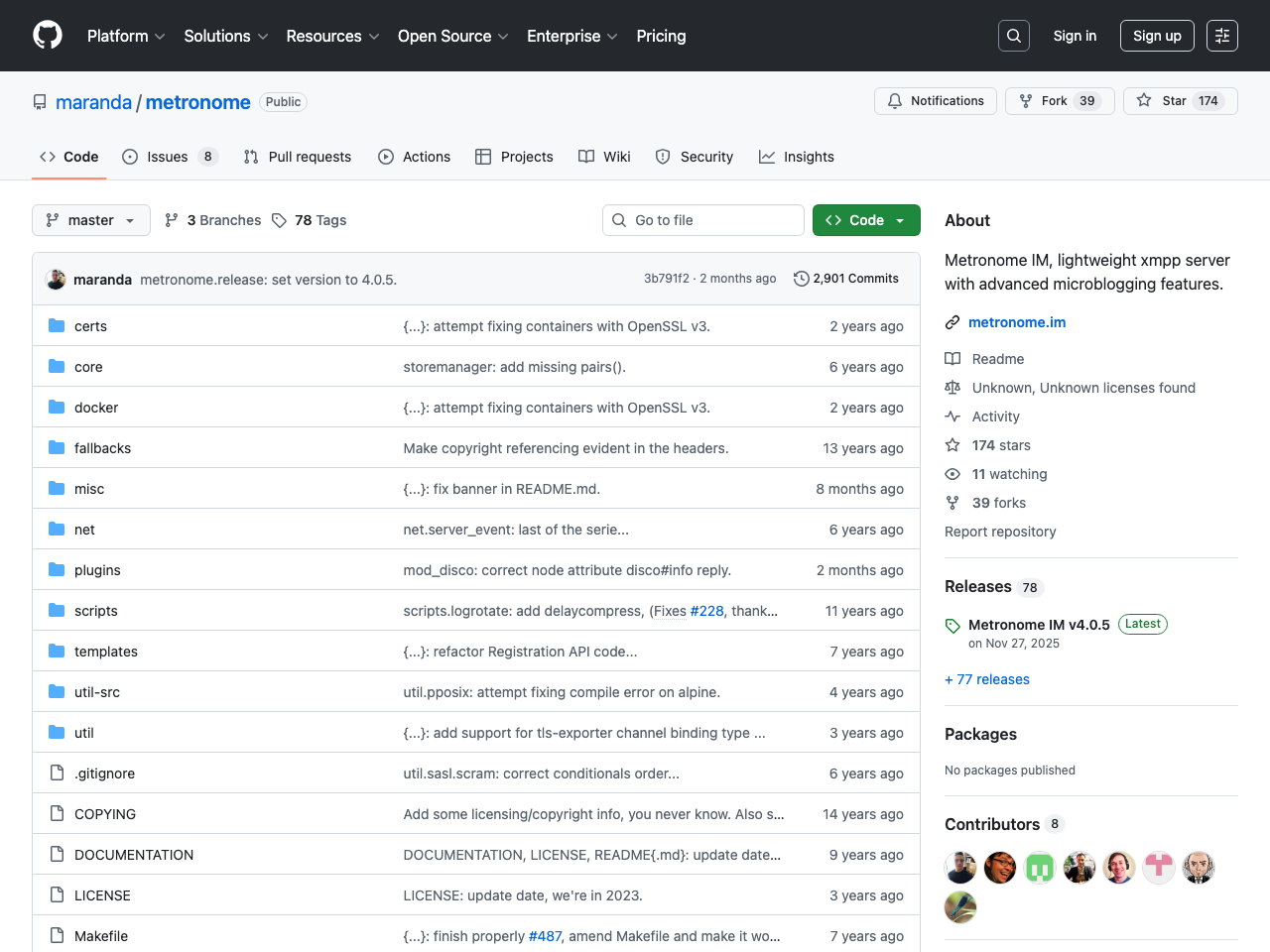Click the GitHub logo icon
This screenshot has width=1270, height=952.
48,36
